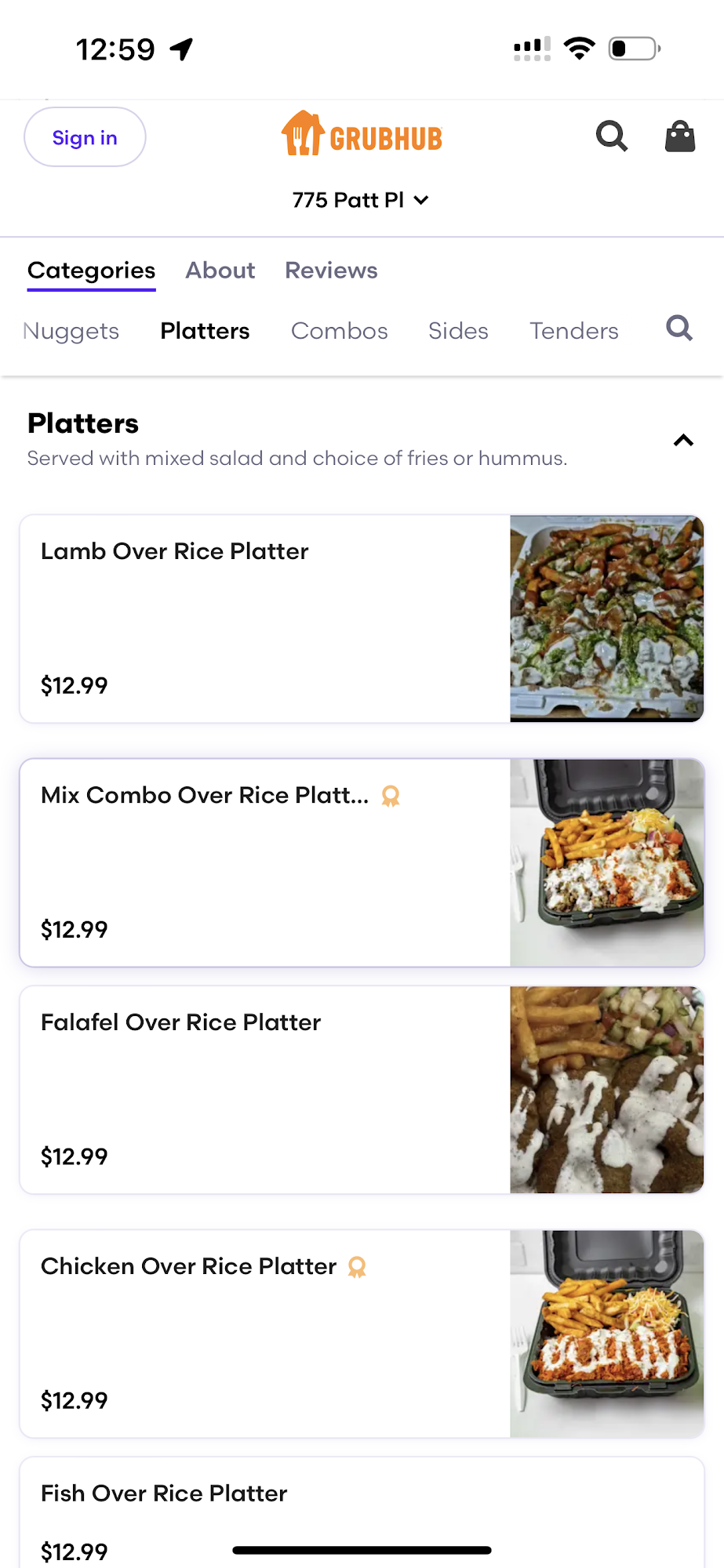The image size is (724, 1568).
Task: Collapse the Platters section
Action: tap(683, 440)
